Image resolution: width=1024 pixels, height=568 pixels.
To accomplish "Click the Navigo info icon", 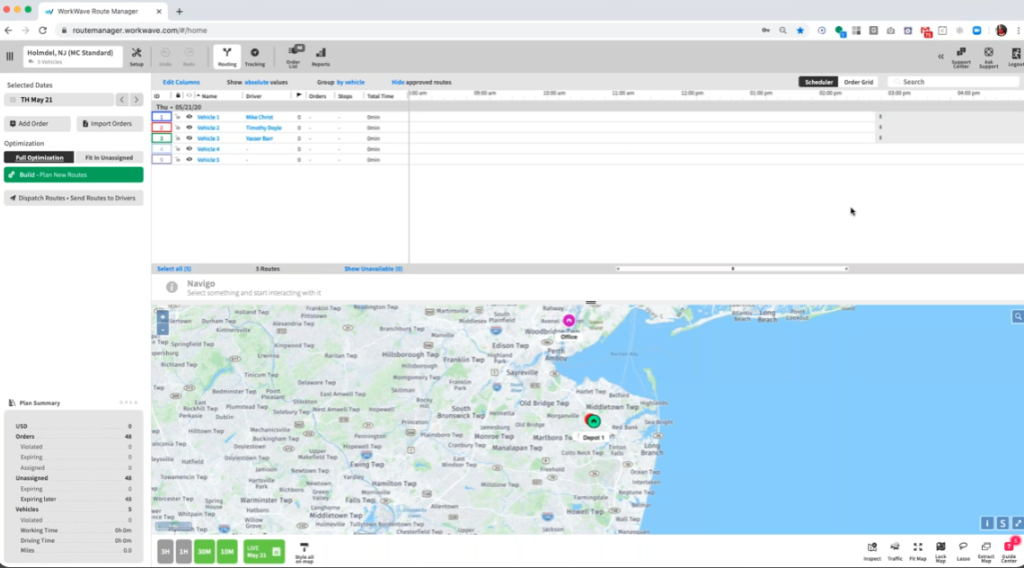I will (172, 287).
